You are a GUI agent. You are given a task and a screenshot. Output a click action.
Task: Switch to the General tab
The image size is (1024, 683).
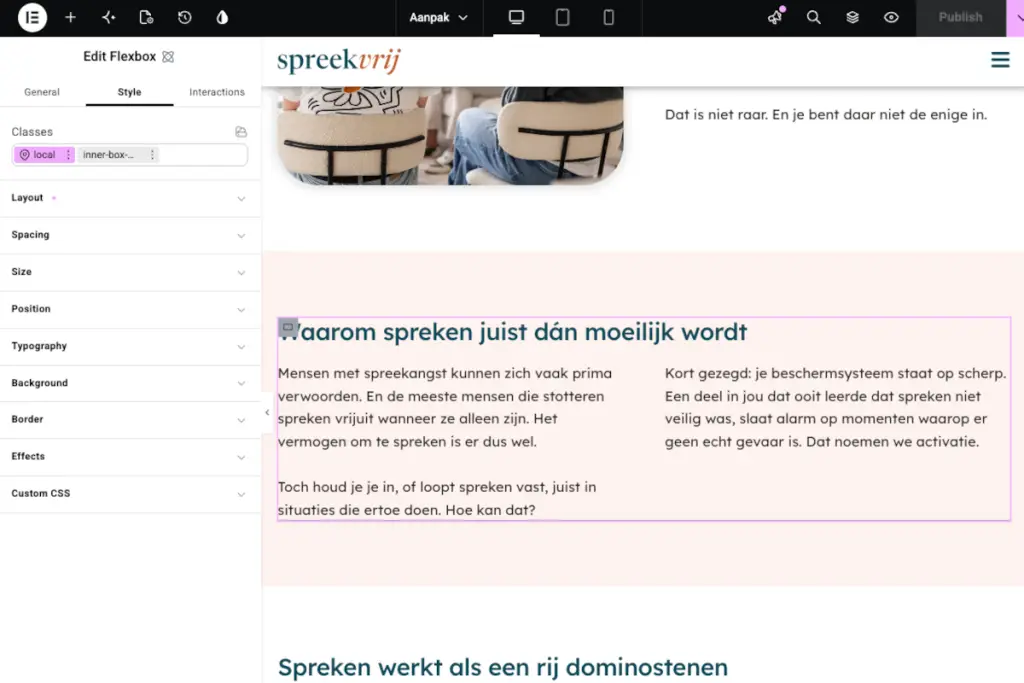(42, 92)
